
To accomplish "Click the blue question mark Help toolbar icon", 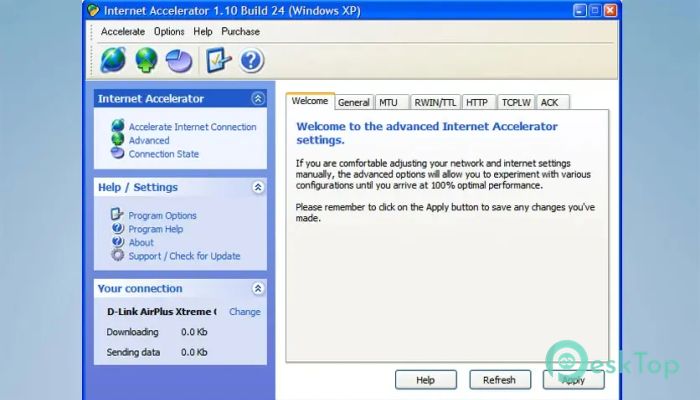I will (251, 60).
